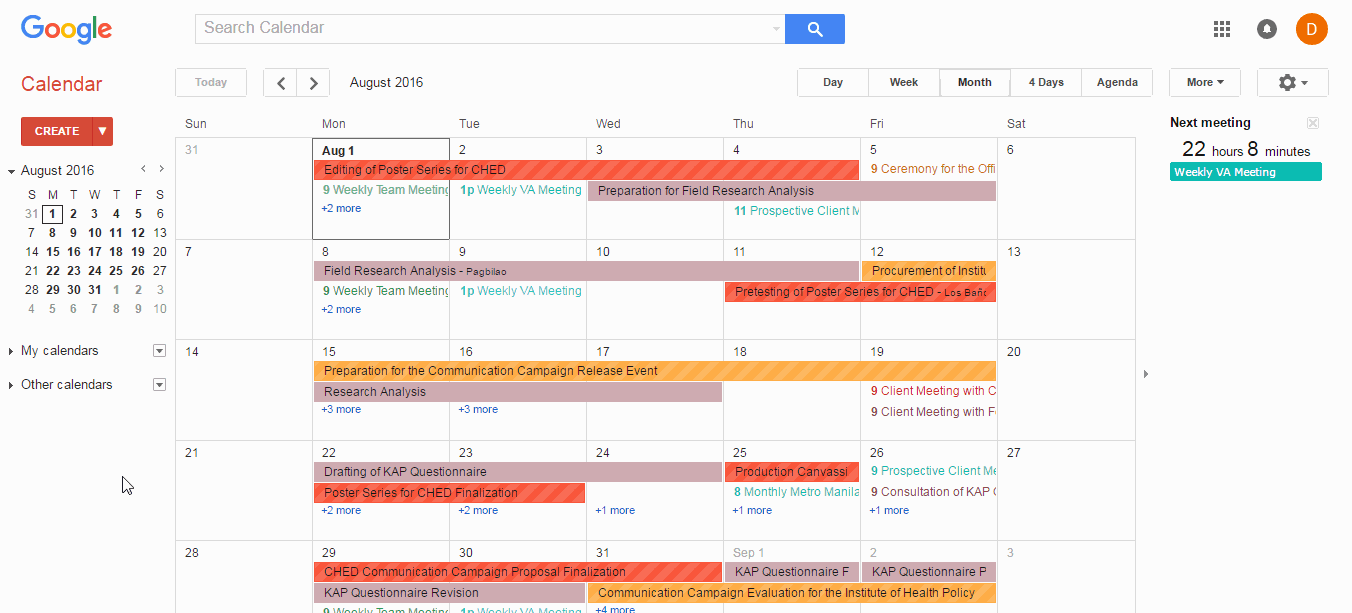This screenshot has width=1352, height=613.
Task: Open Production Canvassi event
Action: point(792,472)
